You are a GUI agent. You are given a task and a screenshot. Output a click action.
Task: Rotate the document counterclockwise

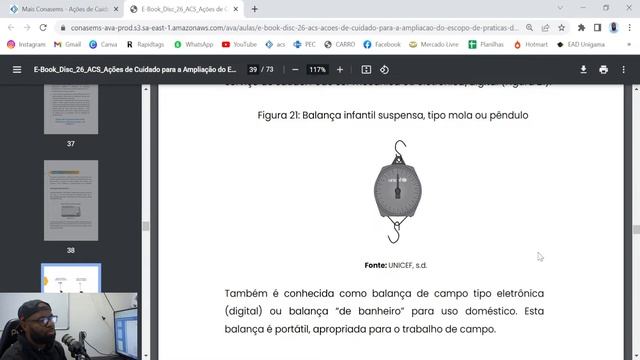[384, 70]
